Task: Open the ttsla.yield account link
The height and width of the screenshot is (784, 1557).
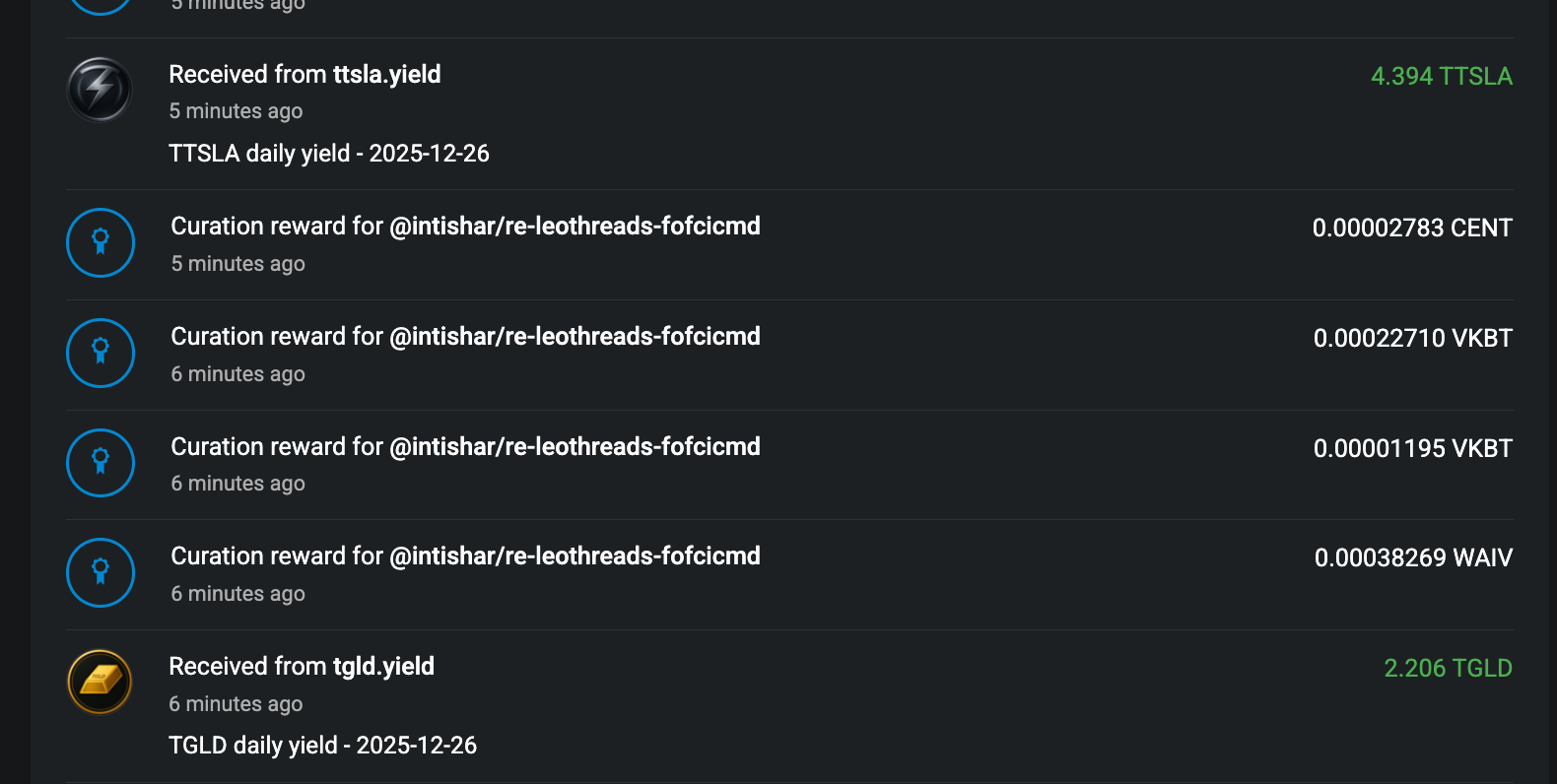Action: coord(386,75)
